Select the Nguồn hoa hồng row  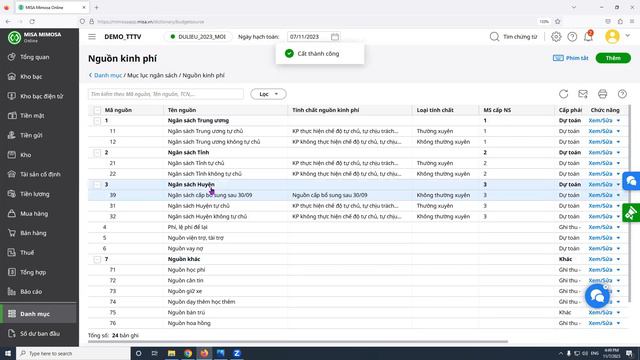click(x=359, y=323)
